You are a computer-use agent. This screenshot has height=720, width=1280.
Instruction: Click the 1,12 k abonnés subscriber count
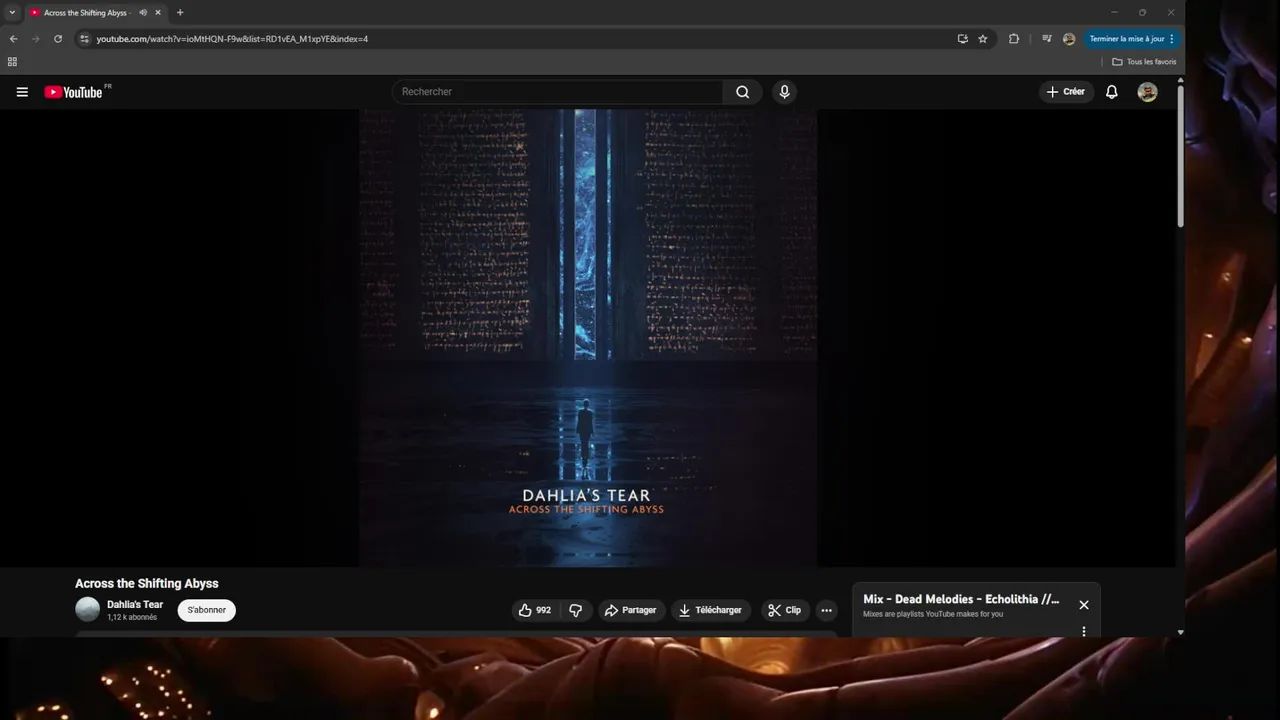click(x=132, y=618)
